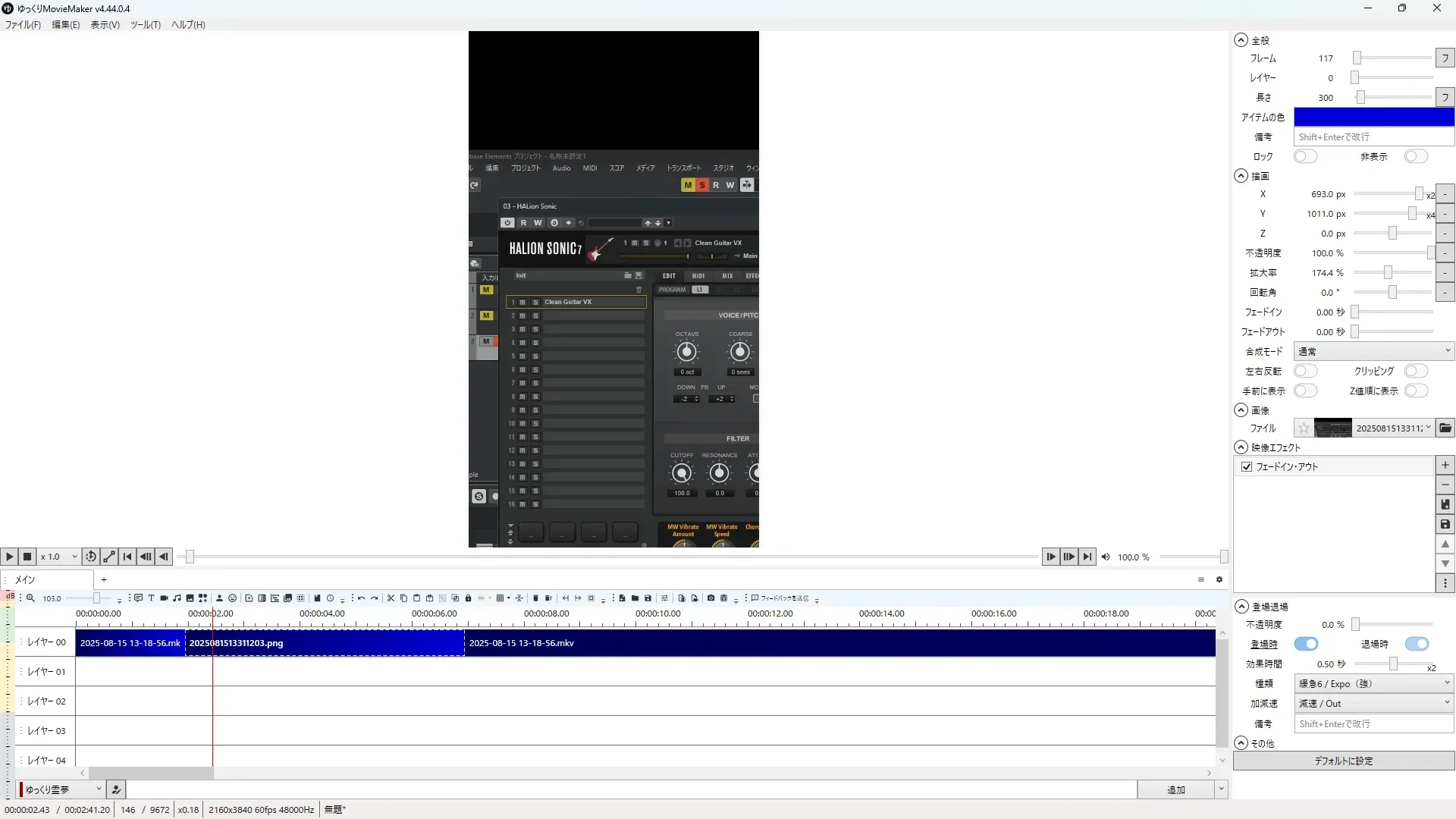Click the add video item icon
Screen dimensions: 1456x819
(164, 598)
